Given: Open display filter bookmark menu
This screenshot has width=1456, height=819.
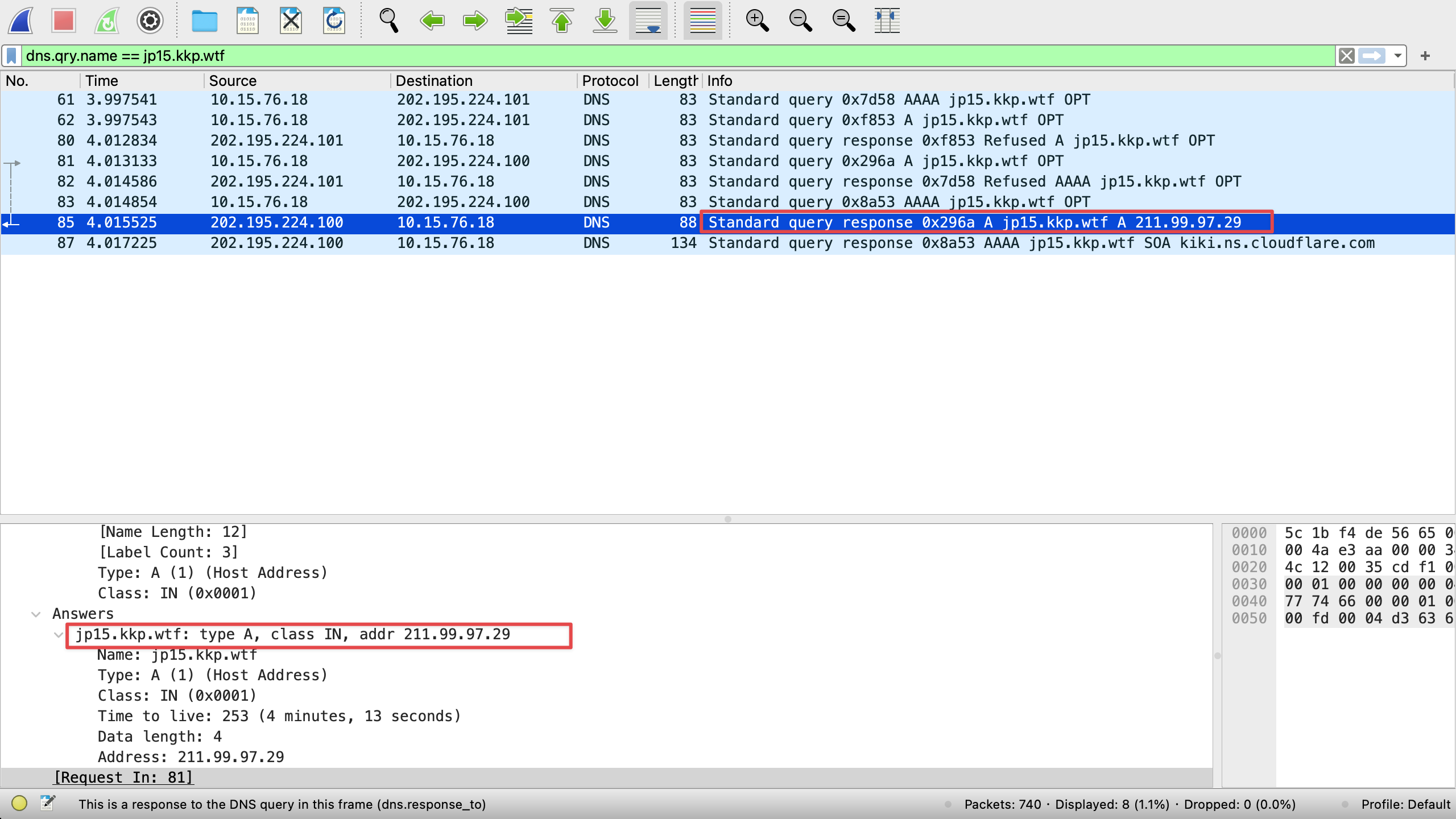Looking at the screenshot, I should point(11,56).
